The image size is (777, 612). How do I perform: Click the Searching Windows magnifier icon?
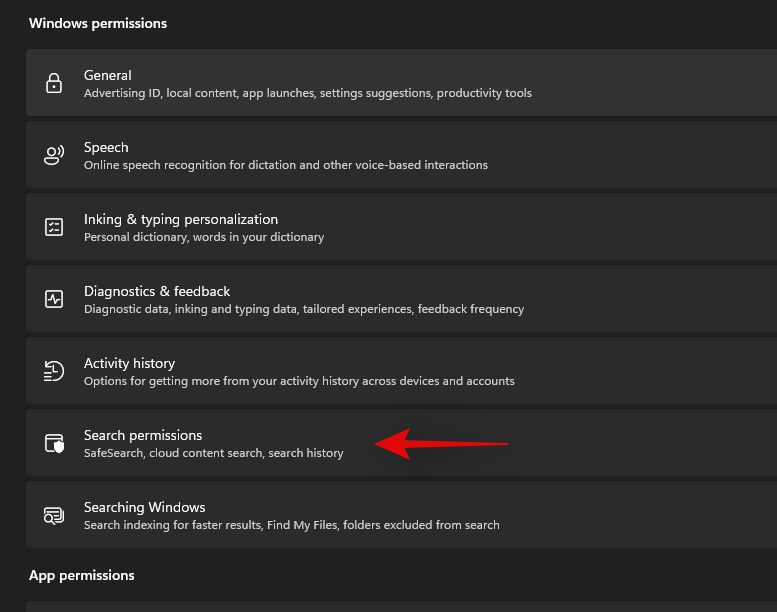click(x=54, y=515)
